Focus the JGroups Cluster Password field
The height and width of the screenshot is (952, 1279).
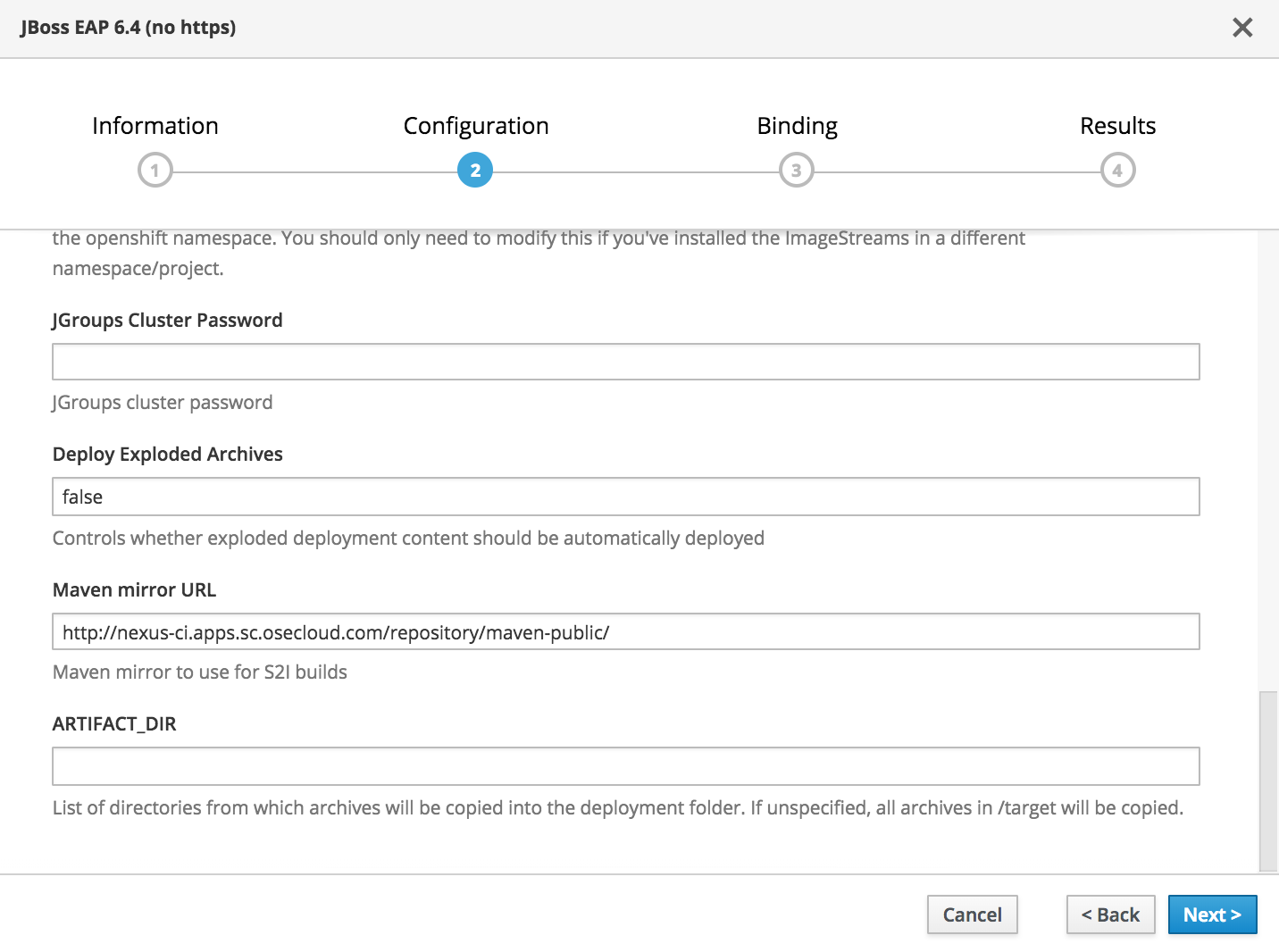[x=626, y=362]
